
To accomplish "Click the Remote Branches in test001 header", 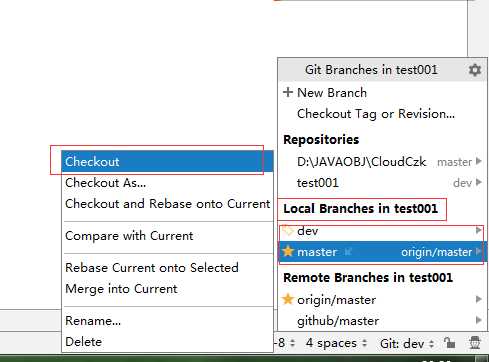I will tap(368, 278).
